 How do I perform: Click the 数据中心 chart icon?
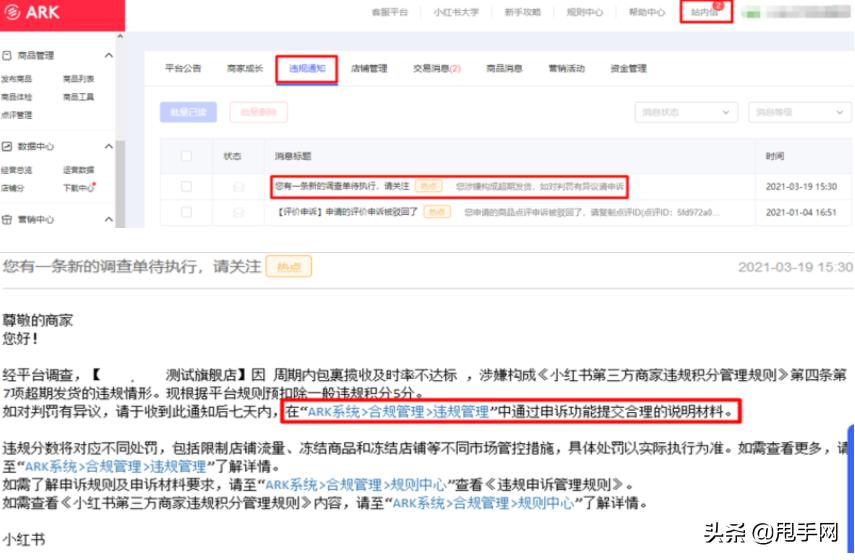[x=7, y=147]
